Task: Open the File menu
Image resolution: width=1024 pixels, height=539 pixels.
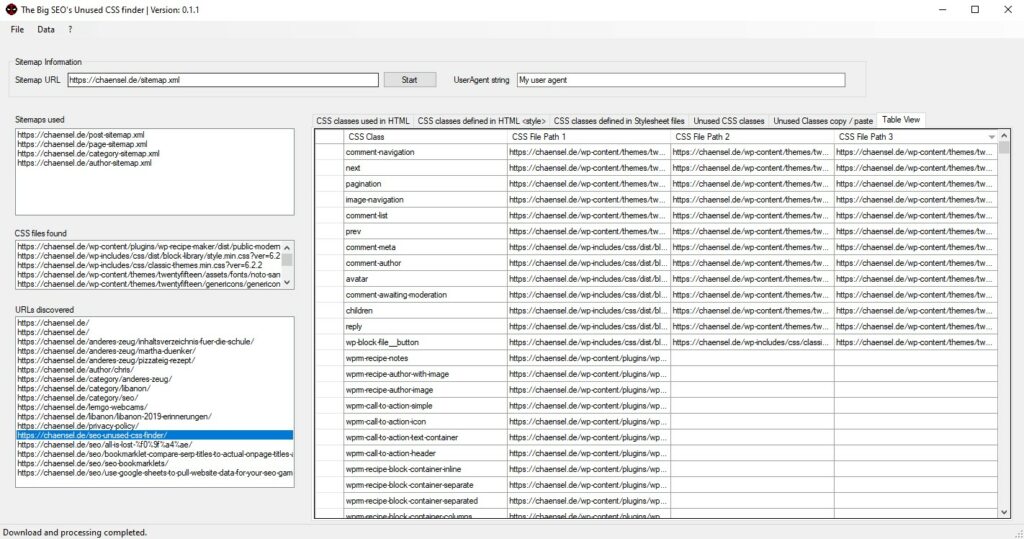Action: [17, 29]
